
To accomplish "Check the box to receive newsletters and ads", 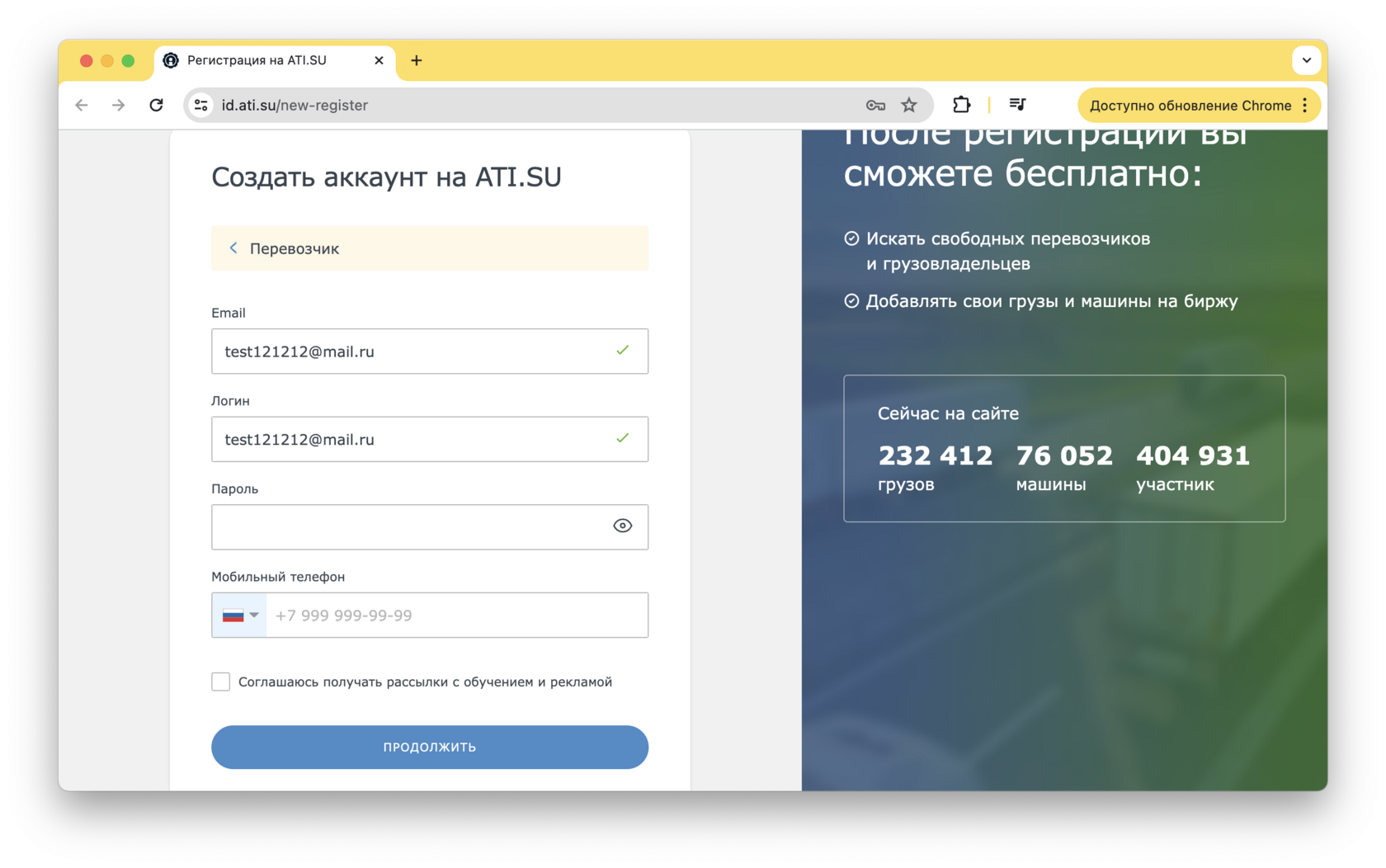I will pos(220,682).
